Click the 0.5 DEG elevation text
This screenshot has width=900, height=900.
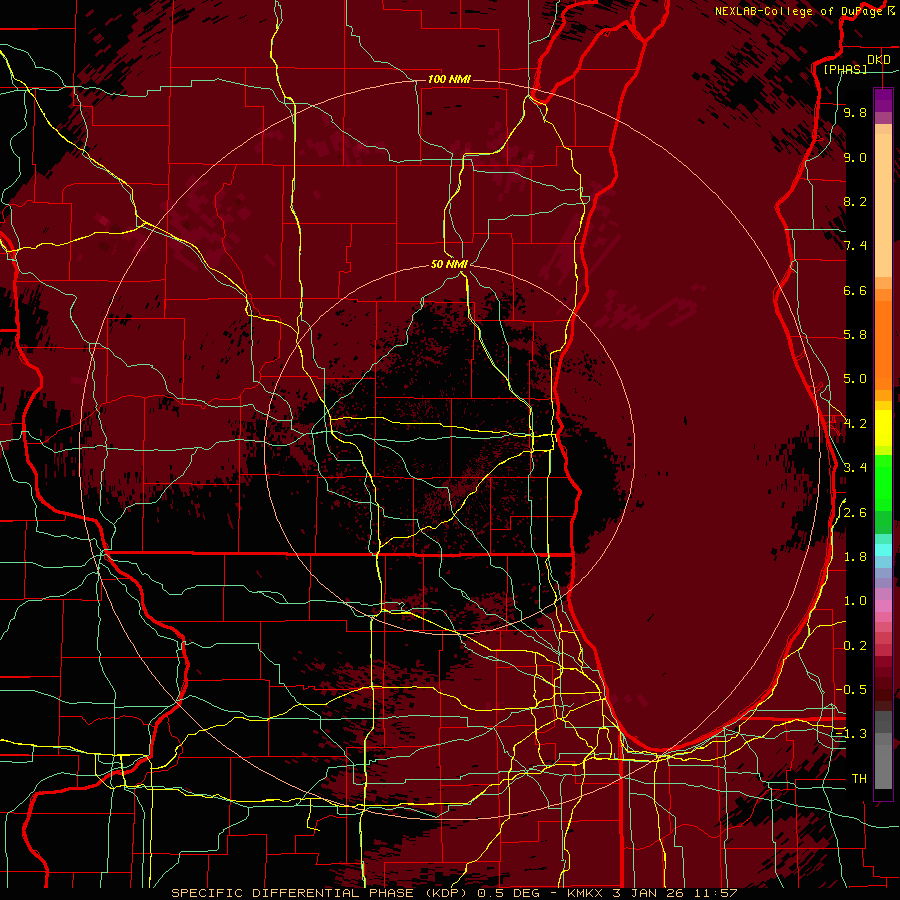click(511, 893)
